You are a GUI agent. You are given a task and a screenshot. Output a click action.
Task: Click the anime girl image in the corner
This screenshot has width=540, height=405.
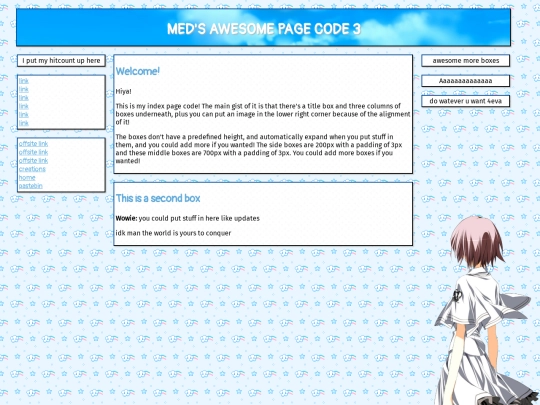pos(487,310)
